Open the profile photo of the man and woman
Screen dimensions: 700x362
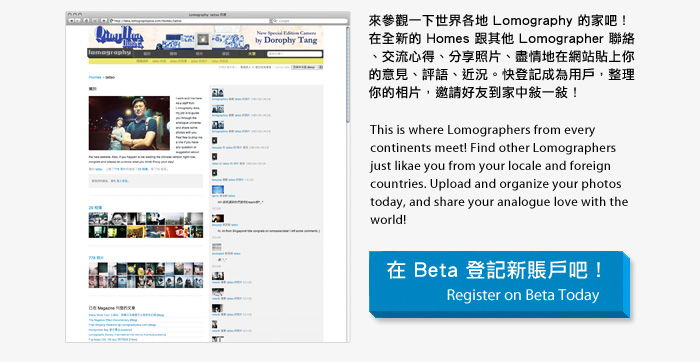pos(129,123)
